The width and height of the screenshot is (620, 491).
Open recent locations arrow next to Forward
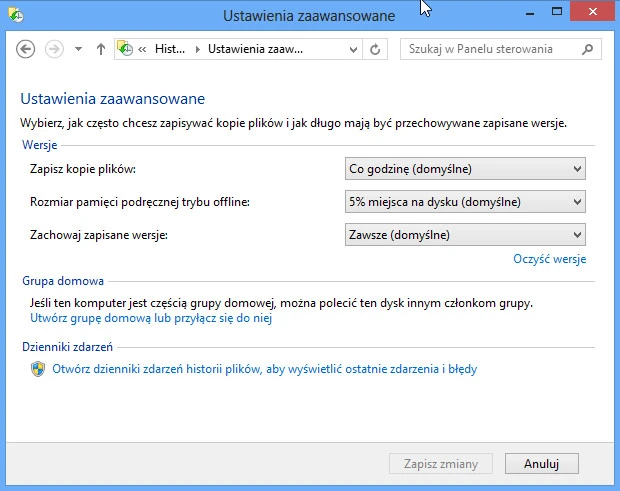(x=79, y=49)
